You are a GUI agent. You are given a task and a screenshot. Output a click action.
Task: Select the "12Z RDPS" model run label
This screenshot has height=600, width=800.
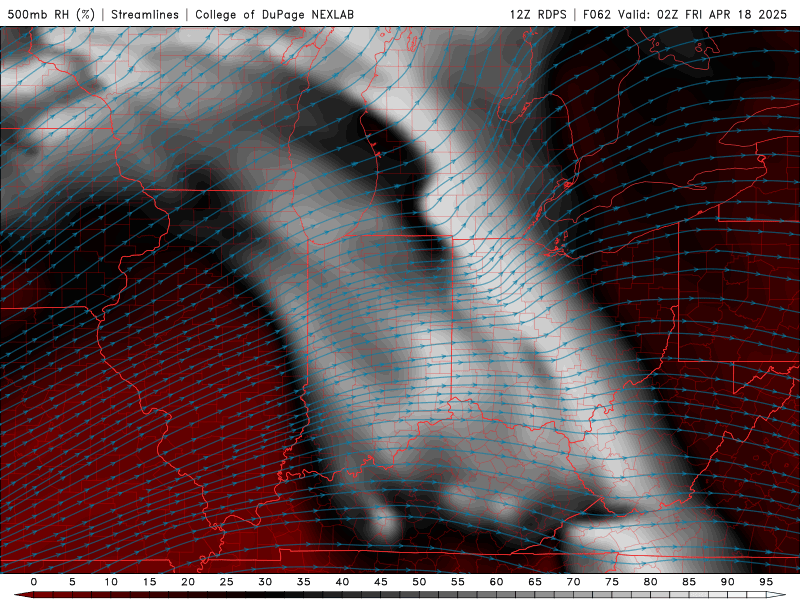click(538, 14)
